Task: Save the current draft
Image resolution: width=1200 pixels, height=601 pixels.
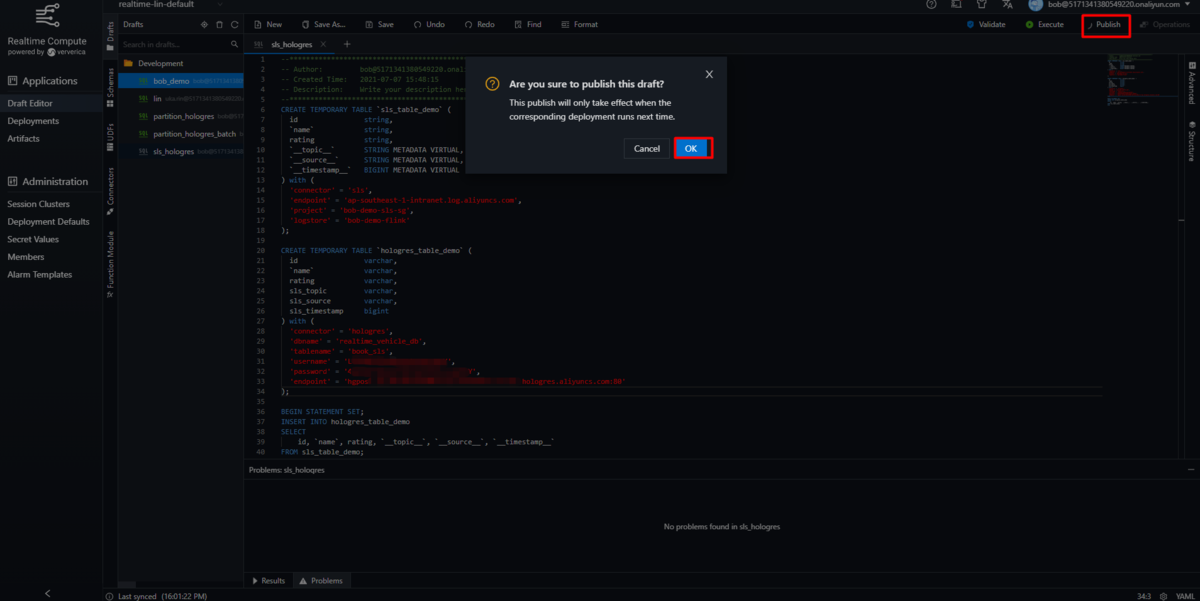Action: pyautogui.click(x=379, y=24)
